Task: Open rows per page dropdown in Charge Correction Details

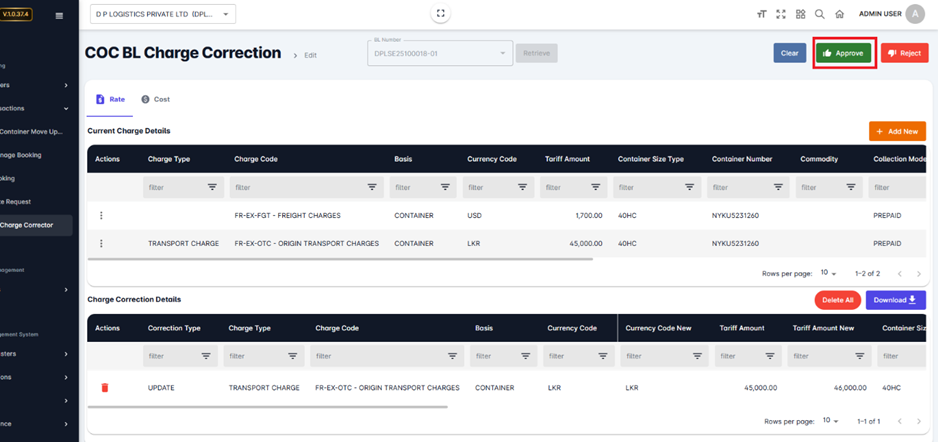Action: 829,422
